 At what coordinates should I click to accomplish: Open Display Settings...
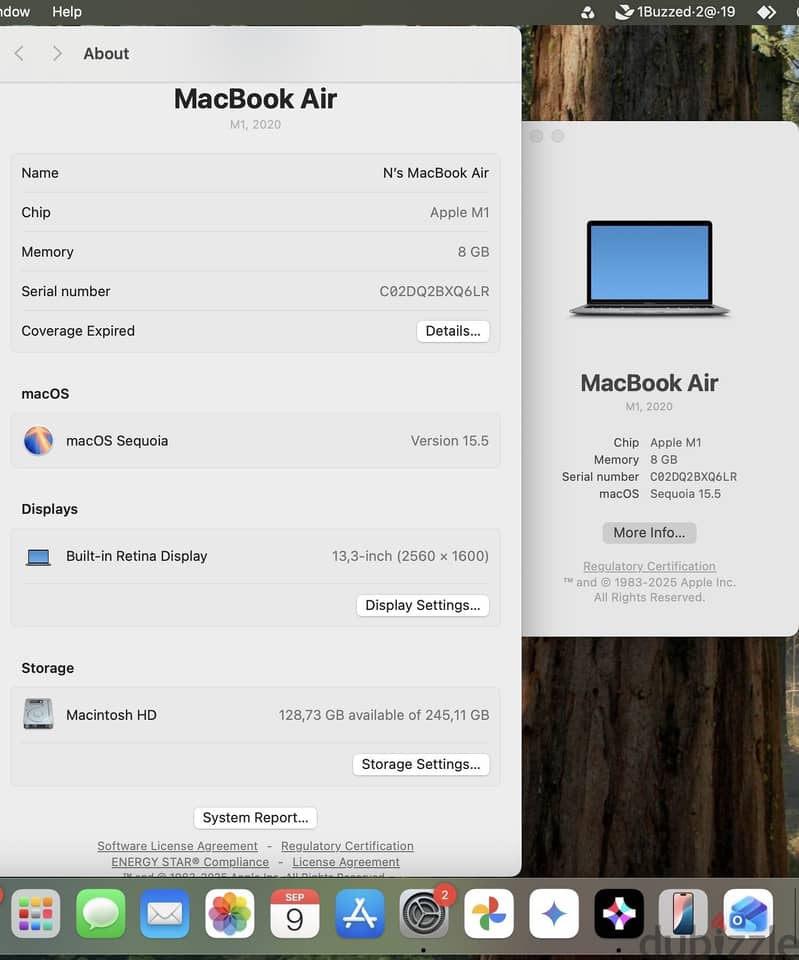coord(422,606)
